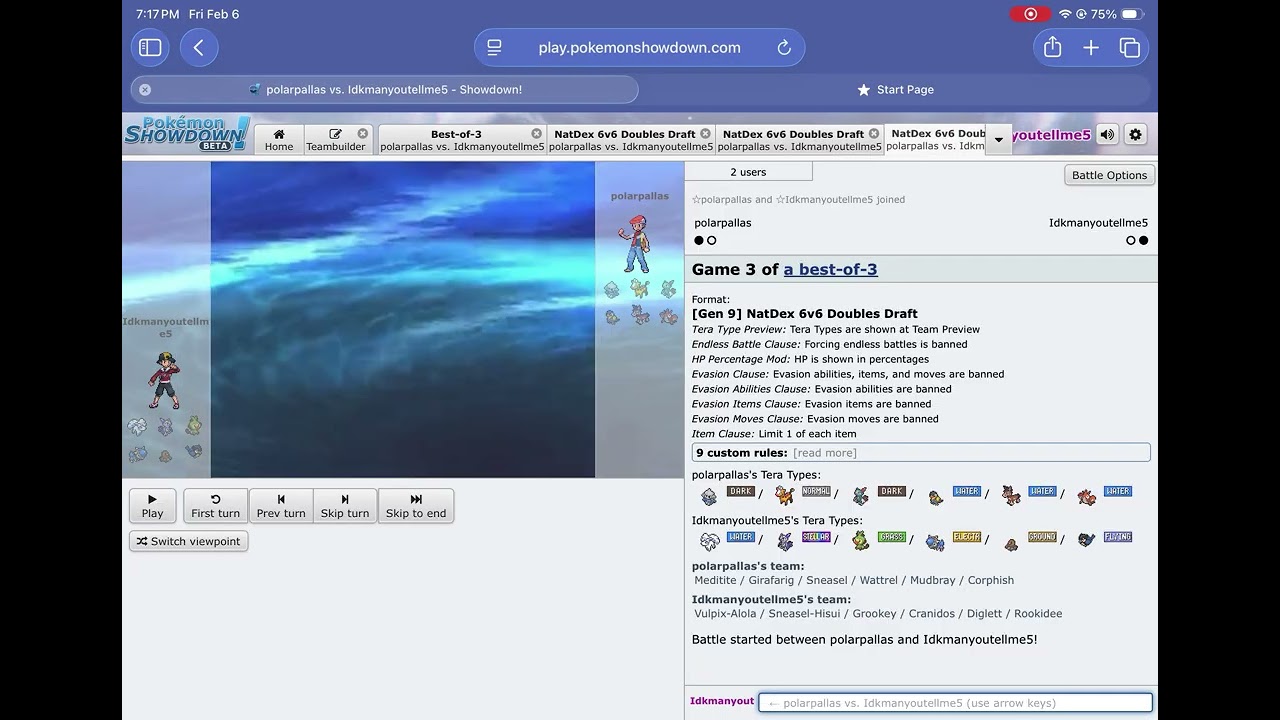
Task: Focus the battle chat input field
Action: pos(955,703)
